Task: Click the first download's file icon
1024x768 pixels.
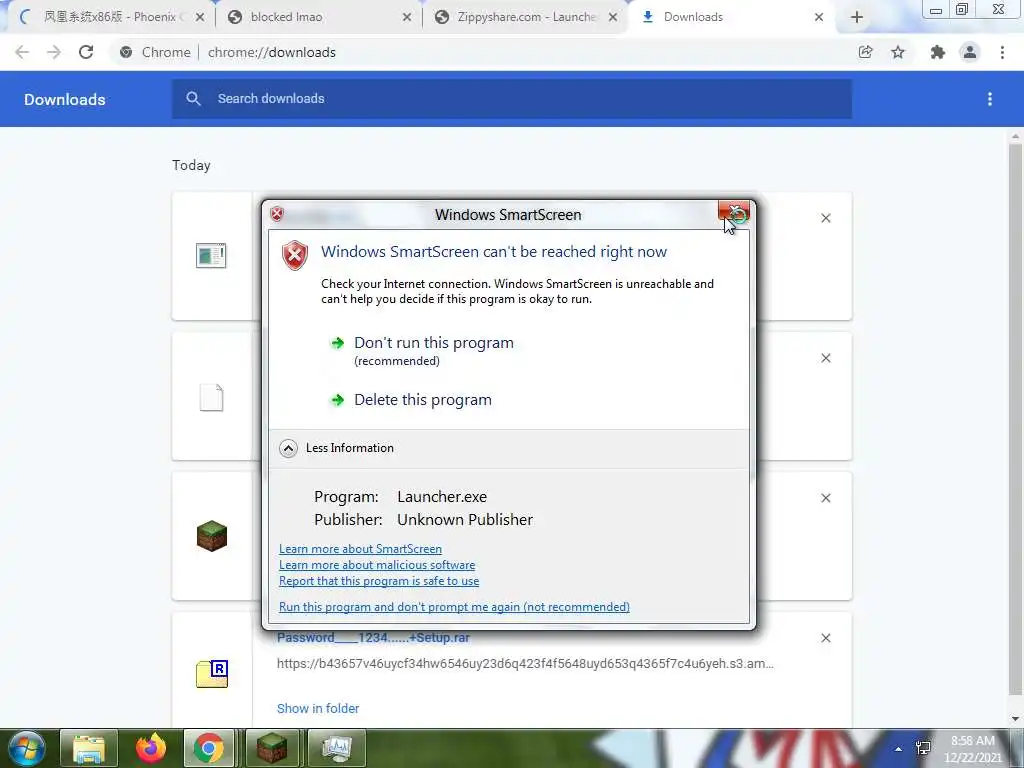Action: 212,255
